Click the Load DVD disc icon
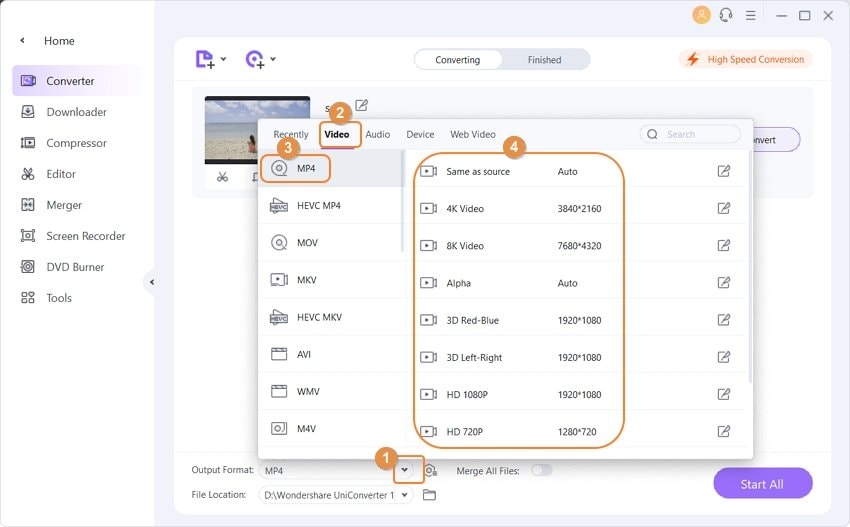 point(255,59)
